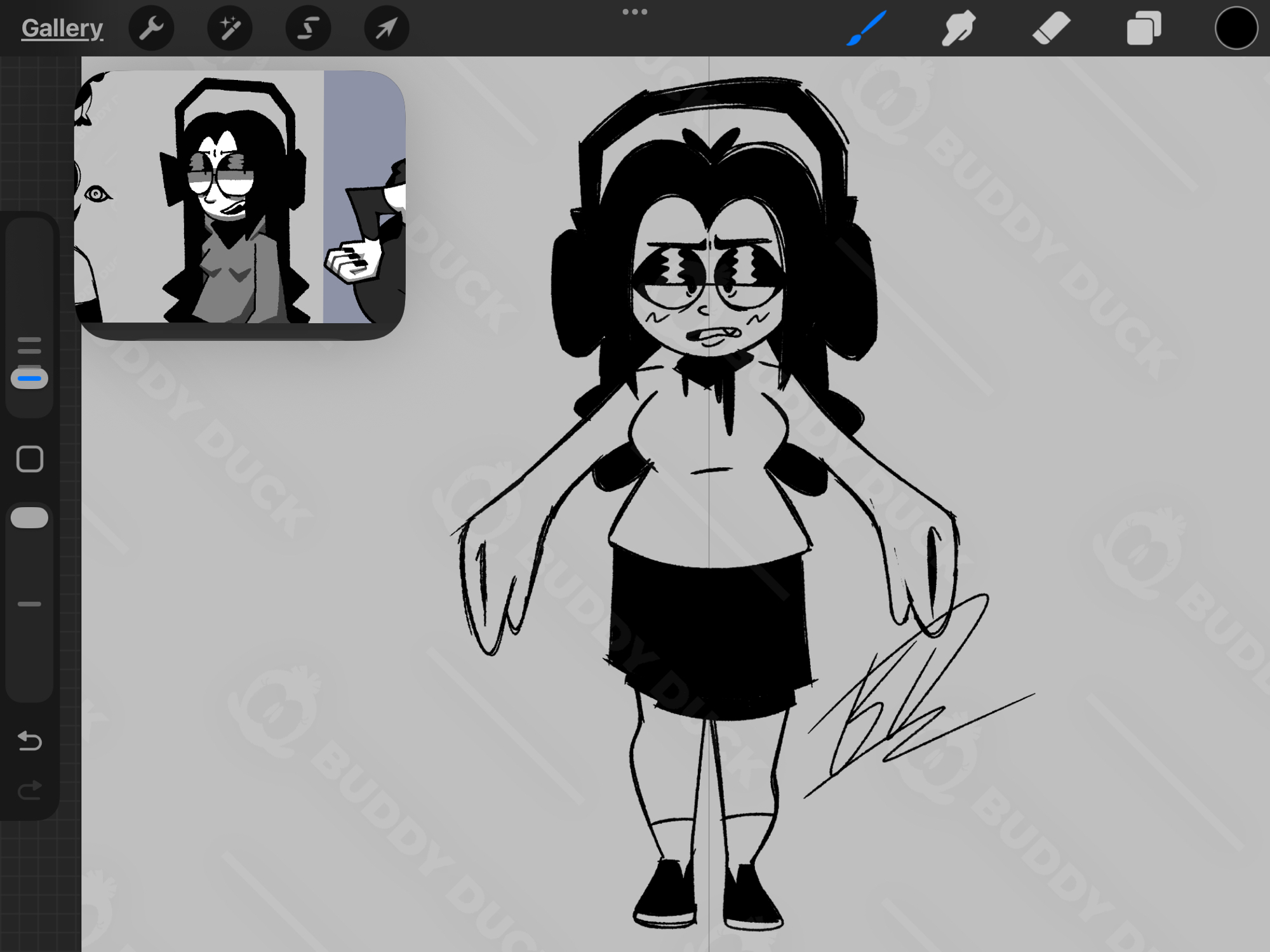Activate the Selection tool

[x=308, y=29]
